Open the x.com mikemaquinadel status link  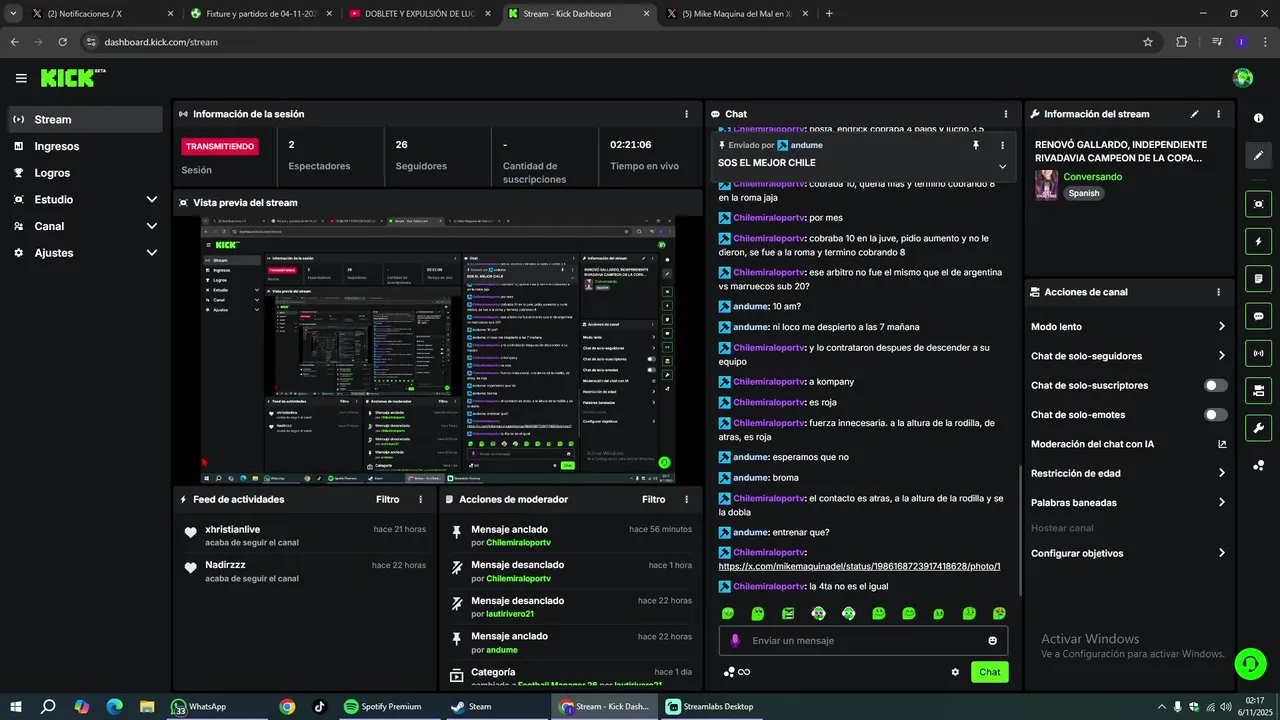coord(859,566)
